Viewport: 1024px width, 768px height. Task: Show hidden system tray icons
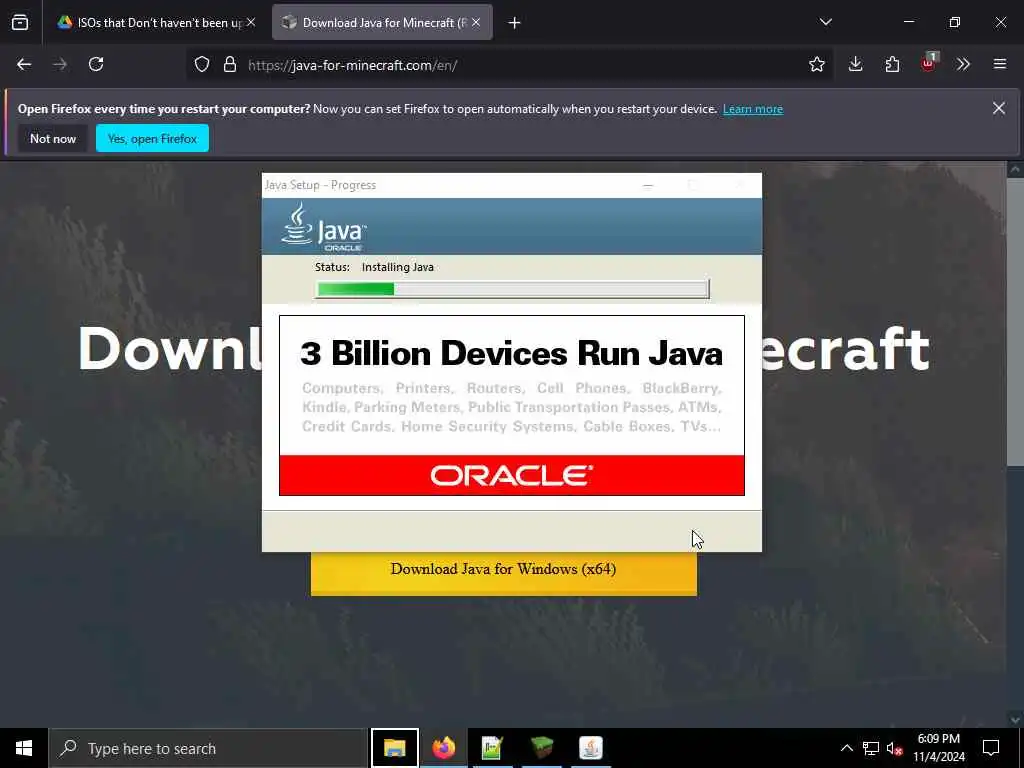coord(846,748)
